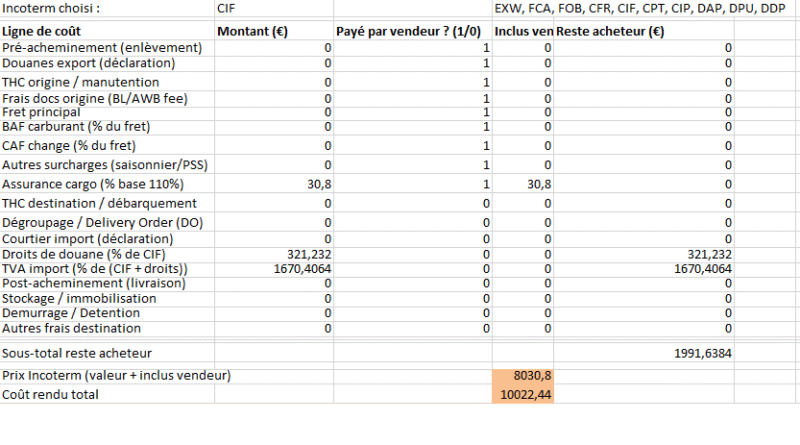Select the Reste acheteur value for Assurance cargo
Screen dimensions: 800x445
(644, 184)
